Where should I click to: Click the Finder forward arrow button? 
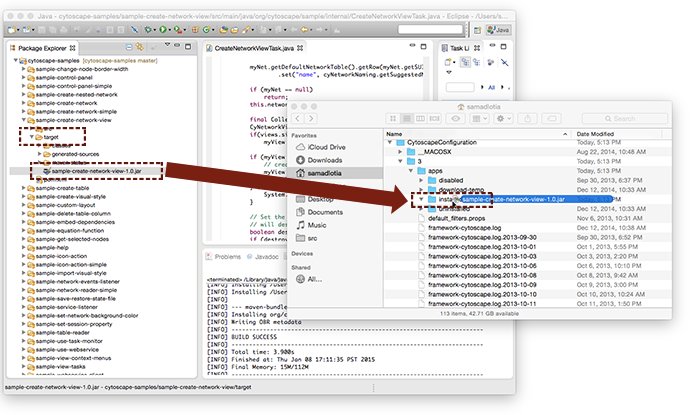point(311,119)
